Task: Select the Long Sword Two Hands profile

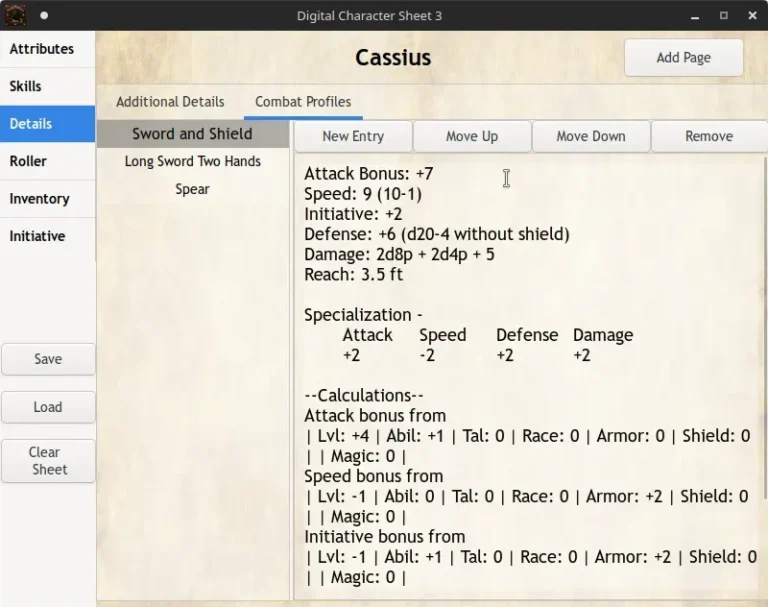Action: pos(192,161)
